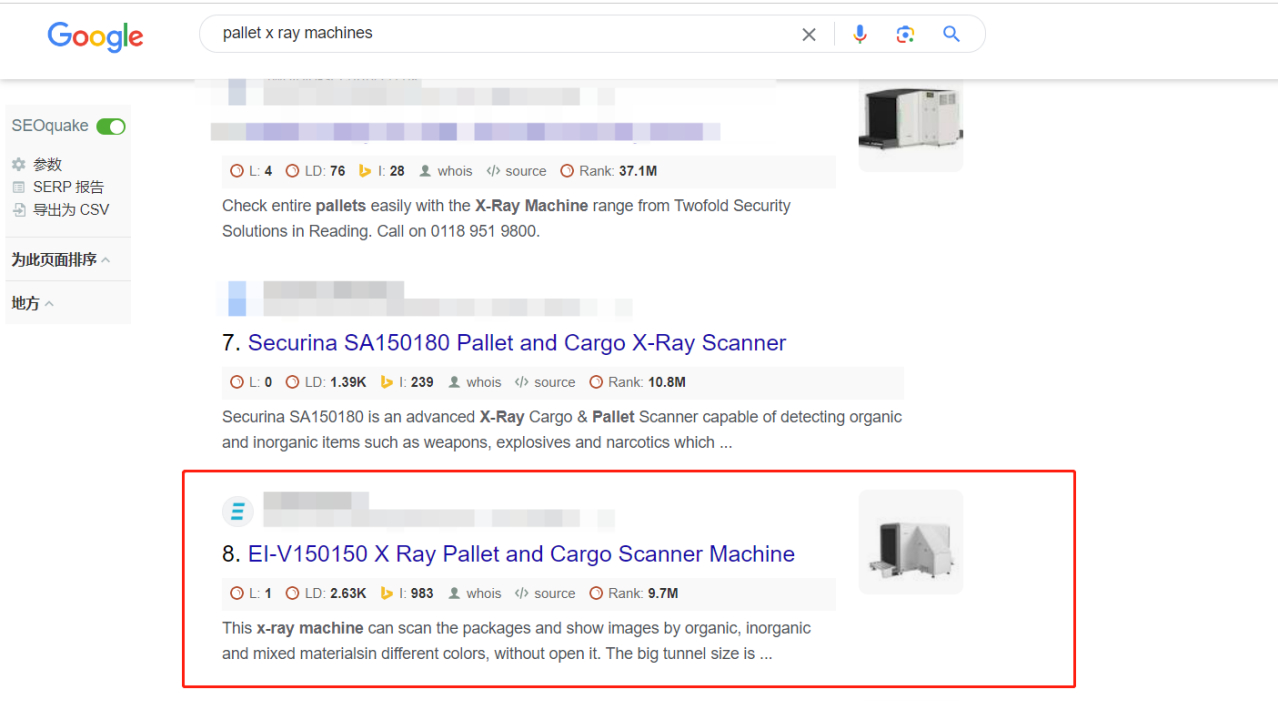Open the SERP 报告 report
Viewport: 1278px width, 701px height.
click(x=67, y=187)
